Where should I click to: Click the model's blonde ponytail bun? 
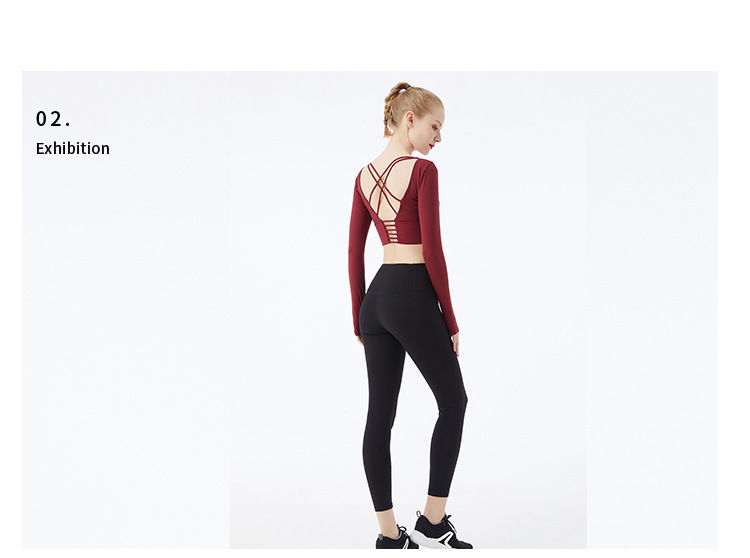point(400,90)
